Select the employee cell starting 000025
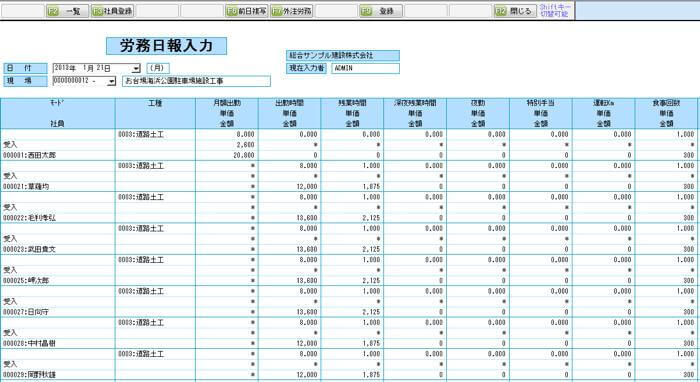 (x=58, y=281)
